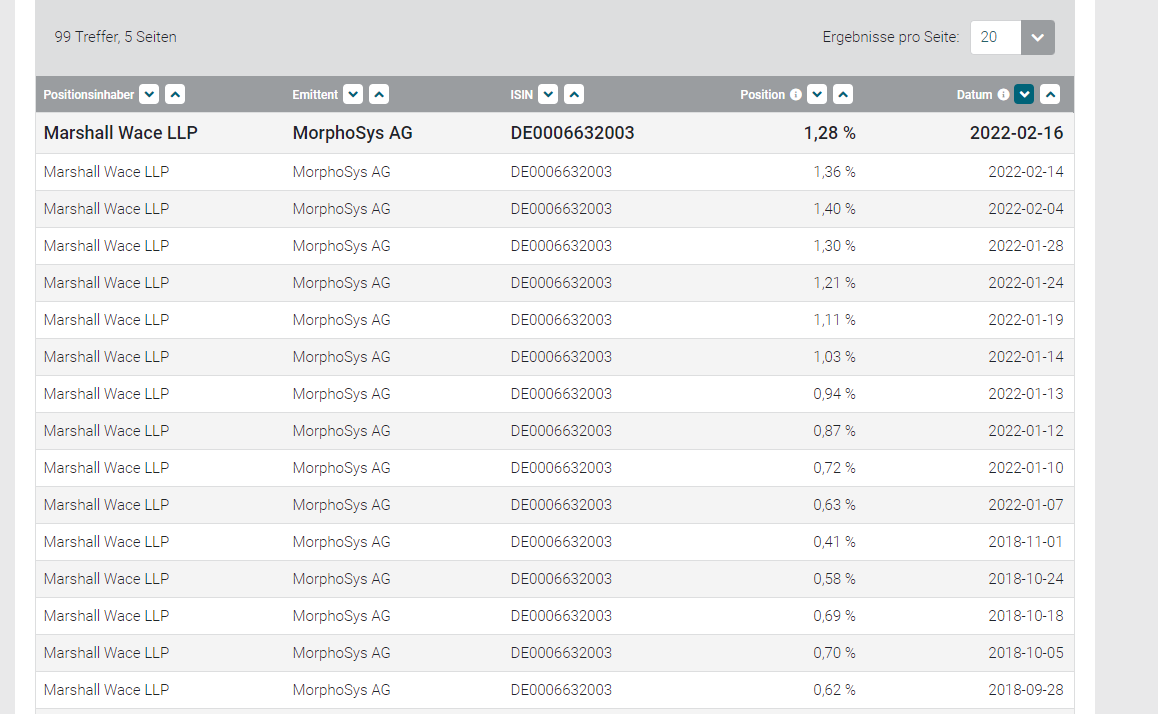Select the date 2022-01-14
Screen dimensions: 1158x714
pos(1026,357)
